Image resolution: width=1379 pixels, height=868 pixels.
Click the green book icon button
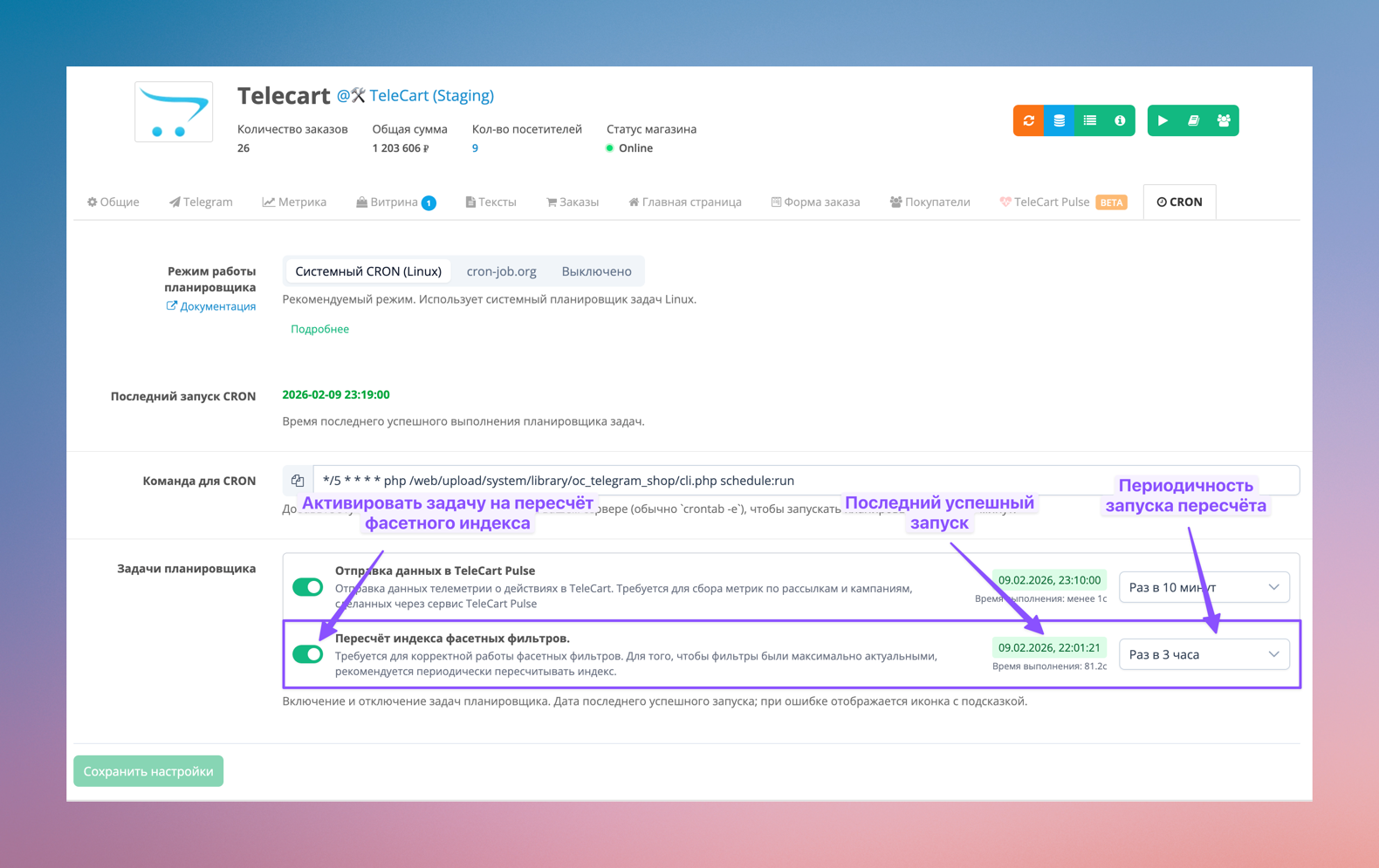click(1193, 120)
